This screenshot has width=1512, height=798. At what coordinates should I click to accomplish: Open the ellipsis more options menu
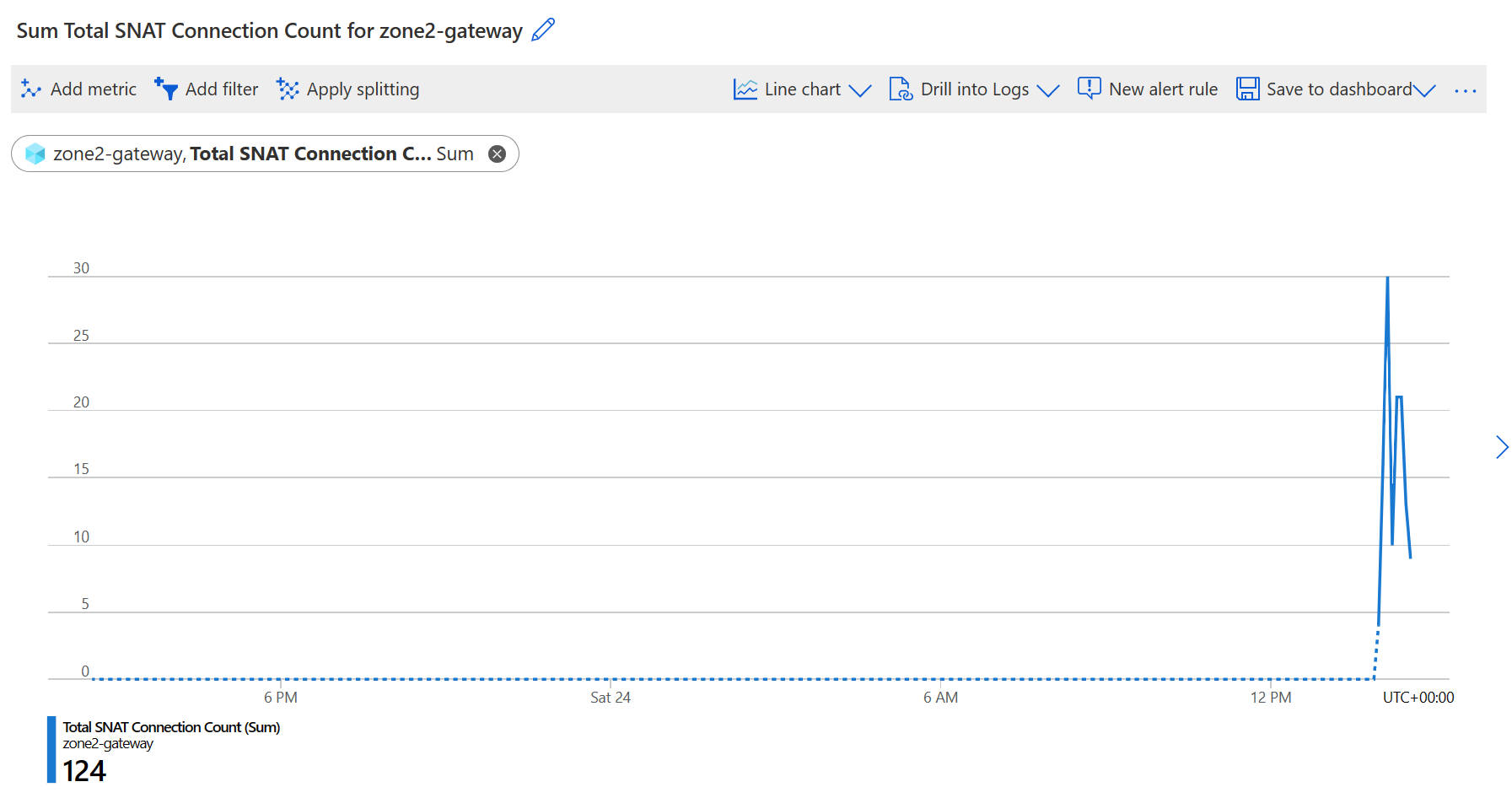[x=1465, y=89]
